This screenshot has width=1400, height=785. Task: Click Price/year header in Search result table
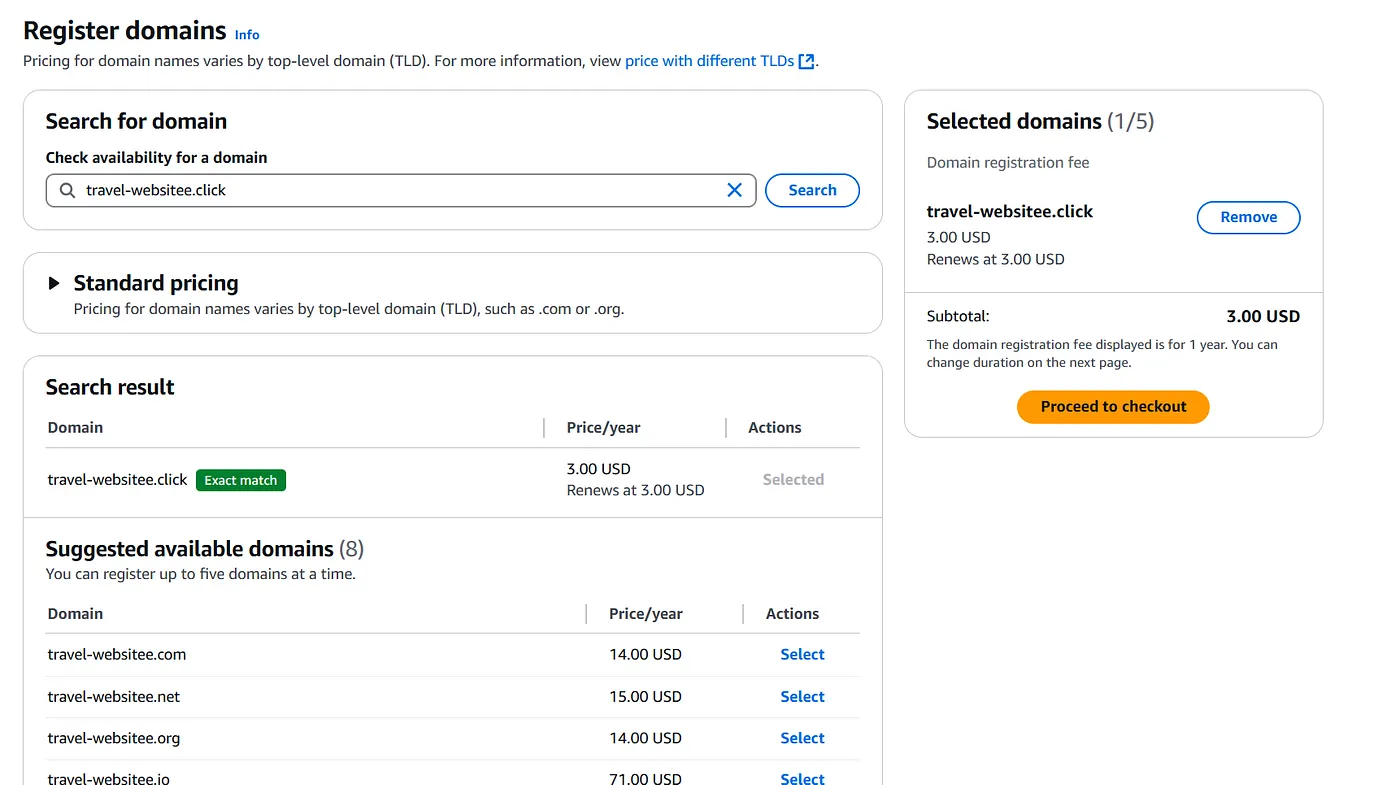pos(603,427)
